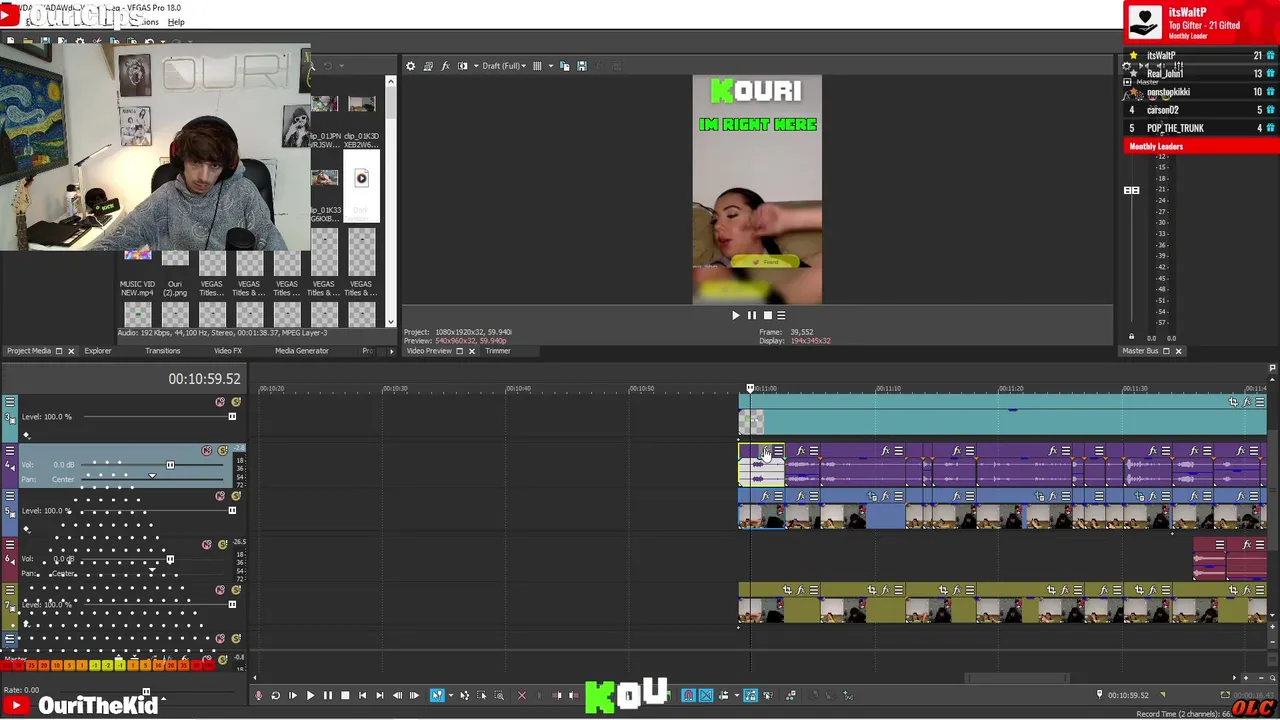Click the 00:10:59.52 timecode display above tracks

tap(204, 379)
